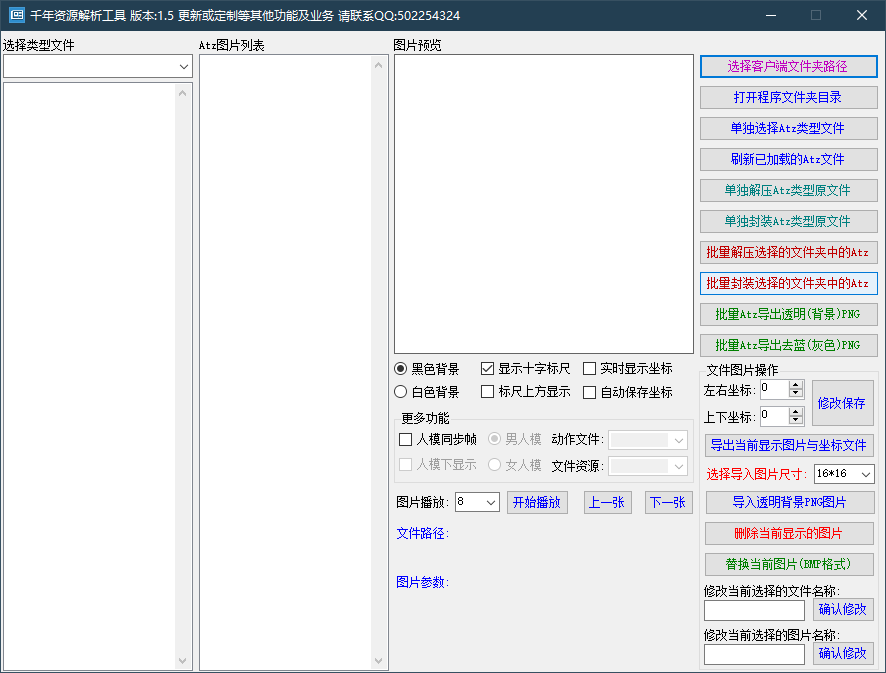
Task: Enable the 自动保存坐标 checkbox
Action: 590,392
